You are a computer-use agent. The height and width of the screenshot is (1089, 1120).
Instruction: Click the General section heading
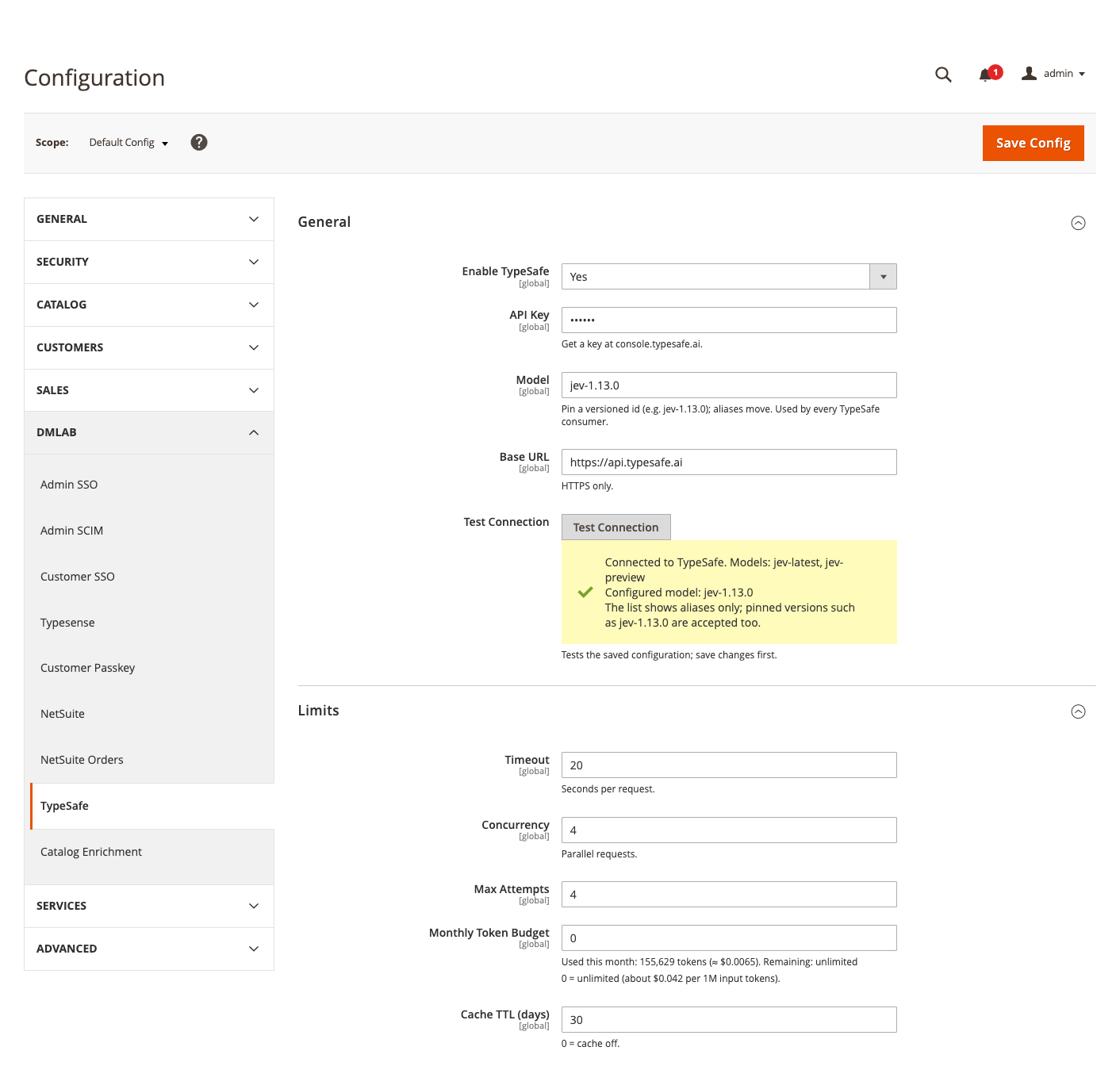(324, 222)
